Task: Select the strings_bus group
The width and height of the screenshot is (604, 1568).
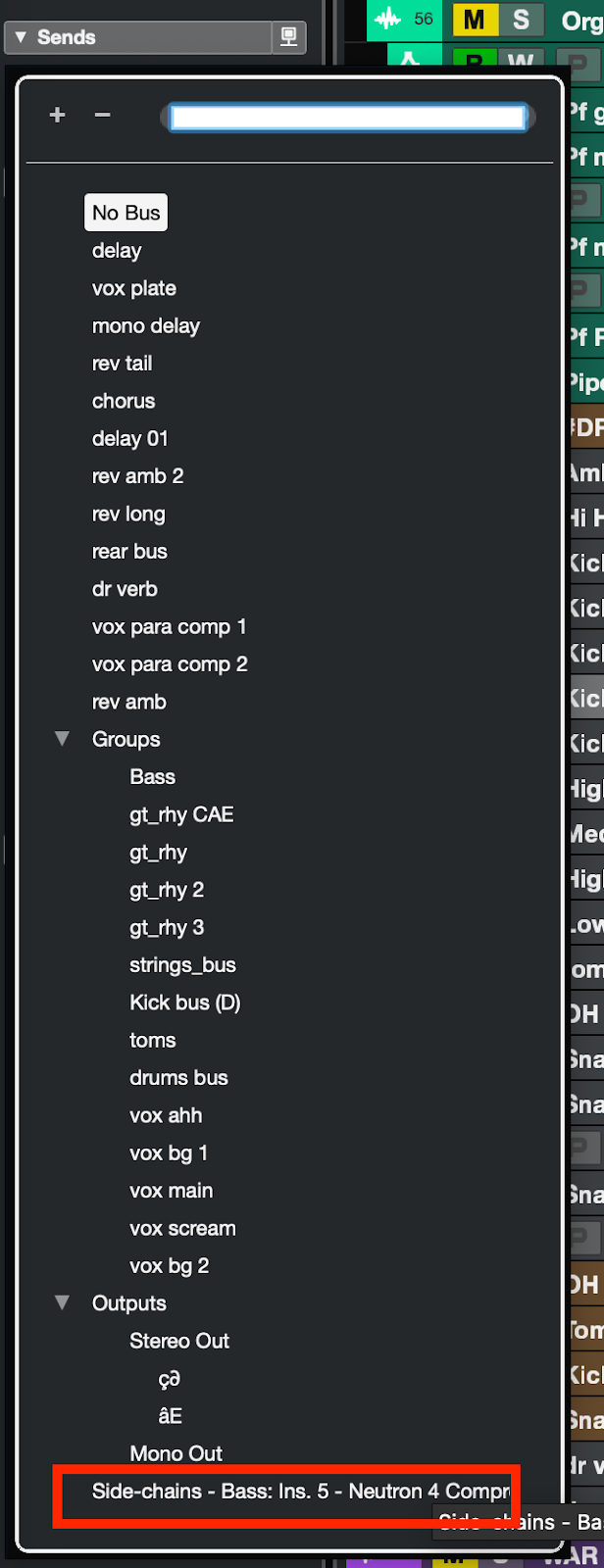Action: (183, 965)
